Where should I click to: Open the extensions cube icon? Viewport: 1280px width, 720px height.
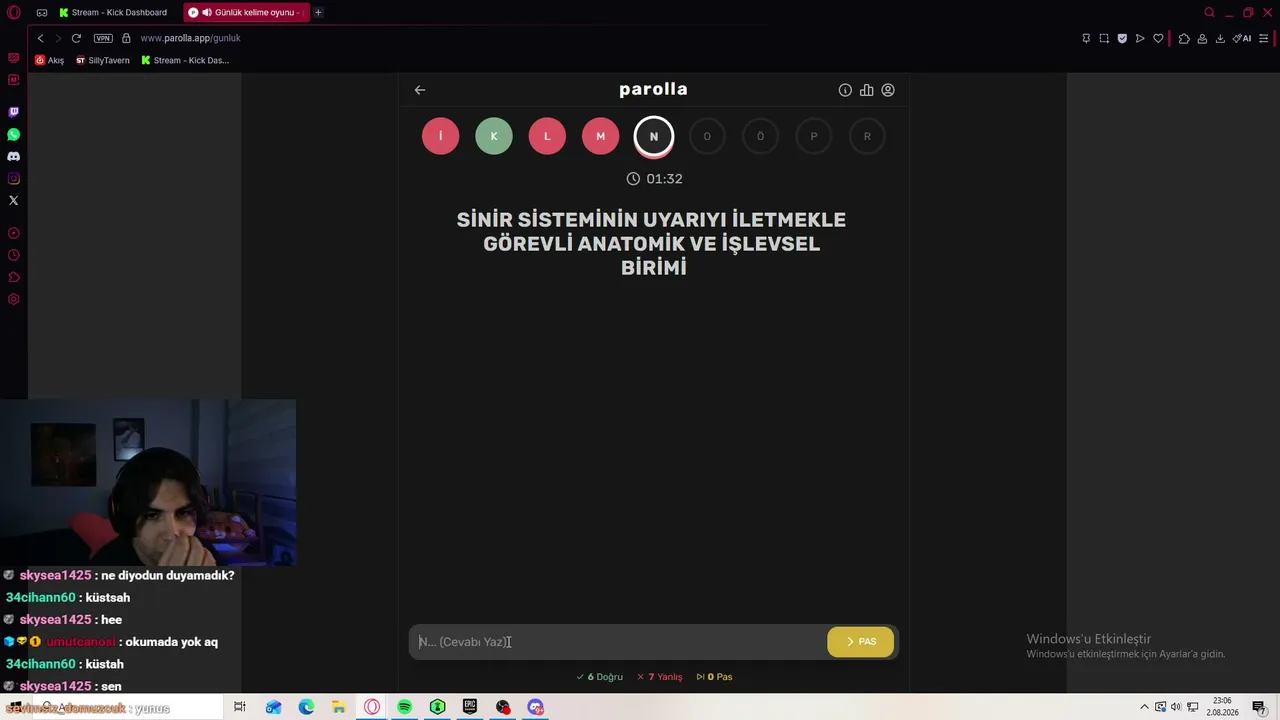click(1184, 38)
